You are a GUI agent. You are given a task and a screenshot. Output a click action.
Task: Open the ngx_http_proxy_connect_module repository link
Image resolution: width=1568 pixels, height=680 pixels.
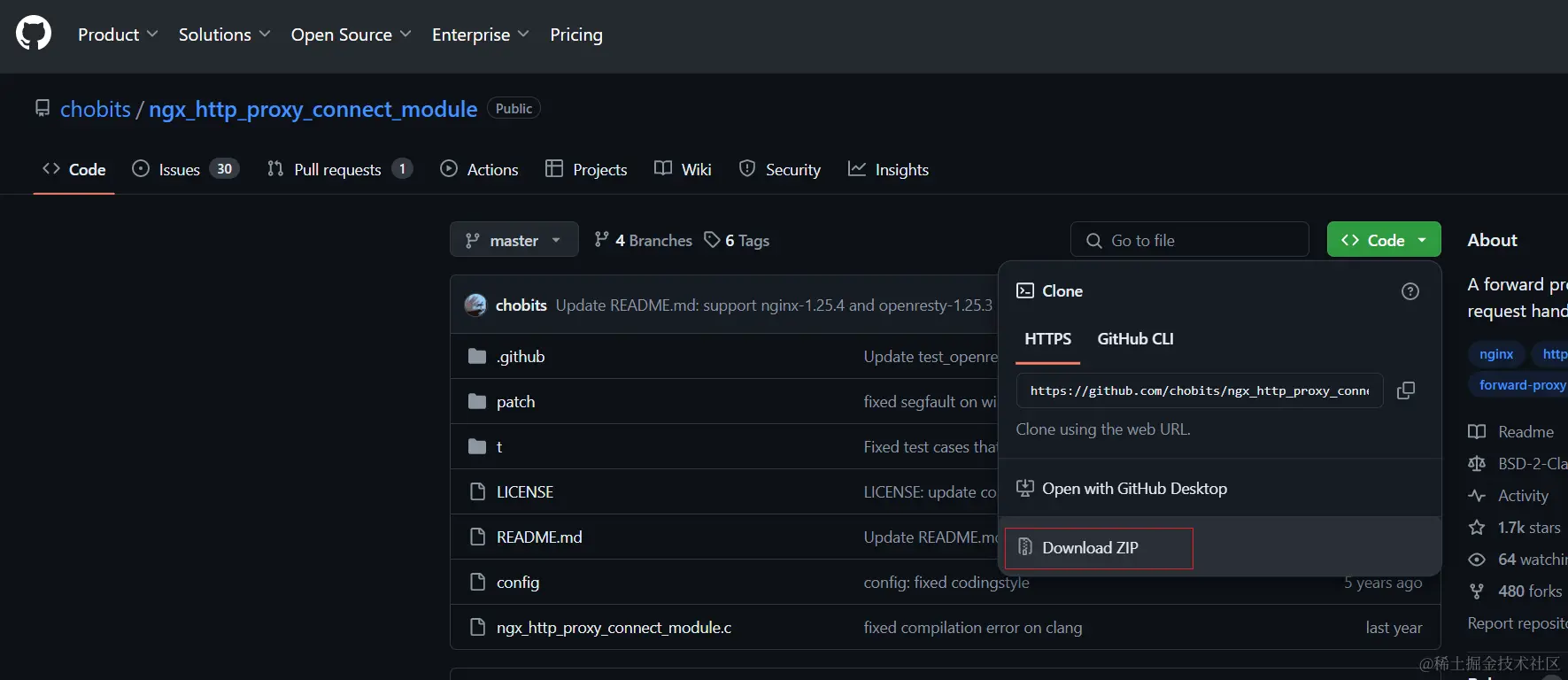pyautogui.click(x=313, y=109)
